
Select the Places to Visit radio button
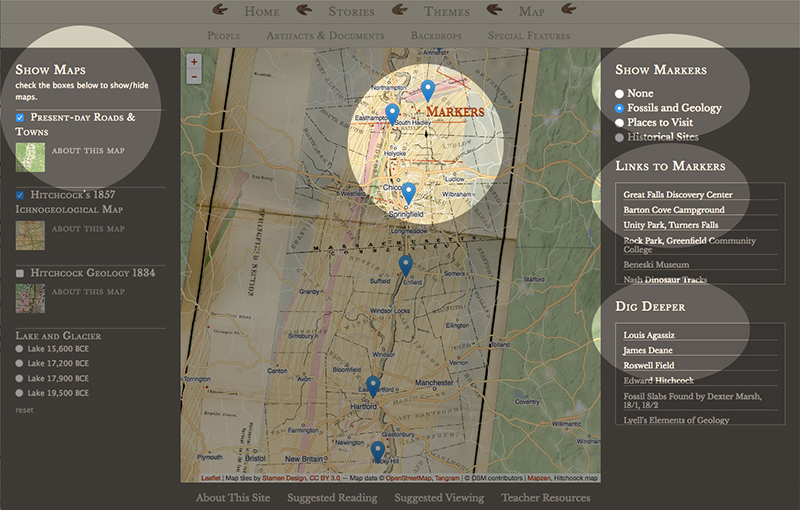click(x=620, y=122)
